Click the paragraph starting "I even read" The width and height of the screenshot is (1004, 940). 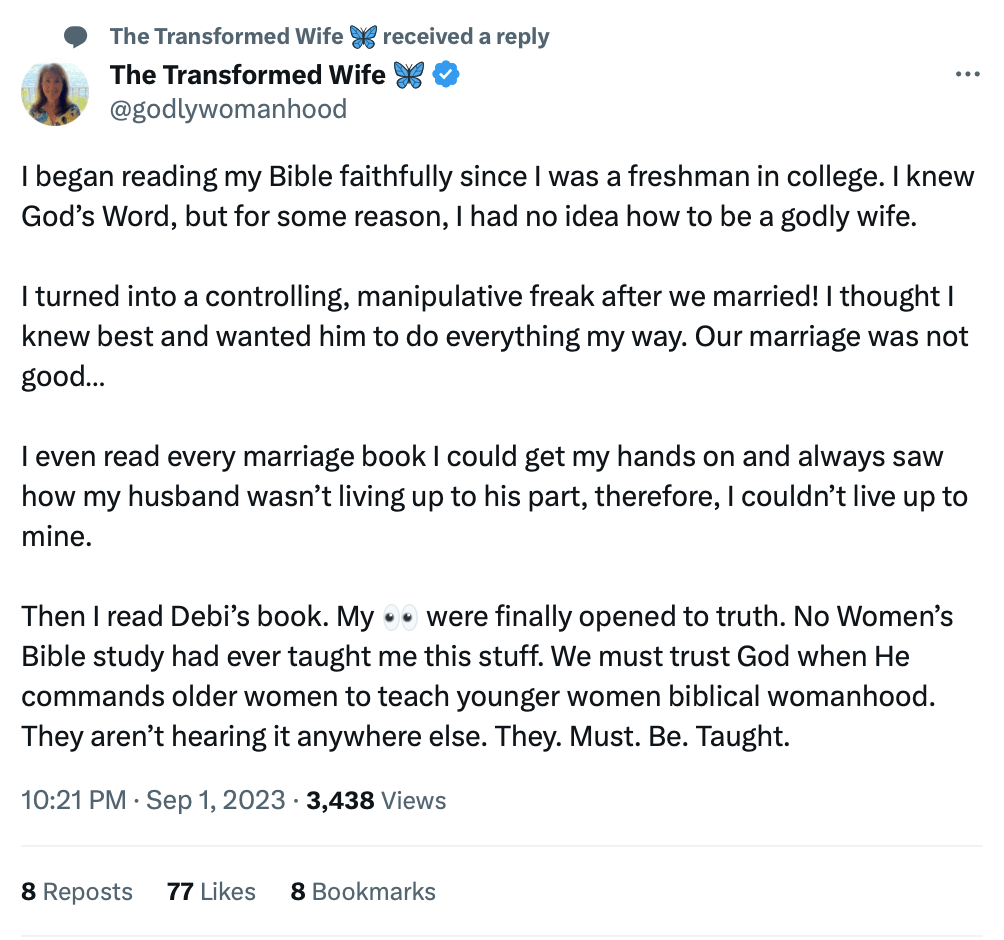click(x=497, y=495)
